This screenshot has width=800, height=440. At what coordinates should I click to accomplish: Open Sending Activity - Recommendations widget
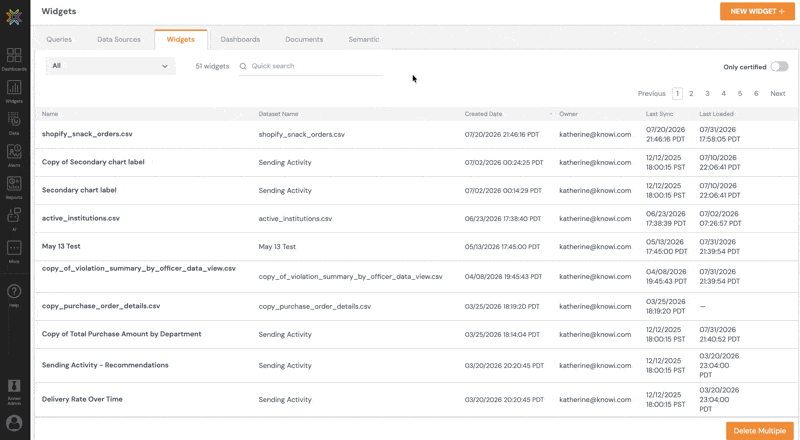tap(105, 365)
